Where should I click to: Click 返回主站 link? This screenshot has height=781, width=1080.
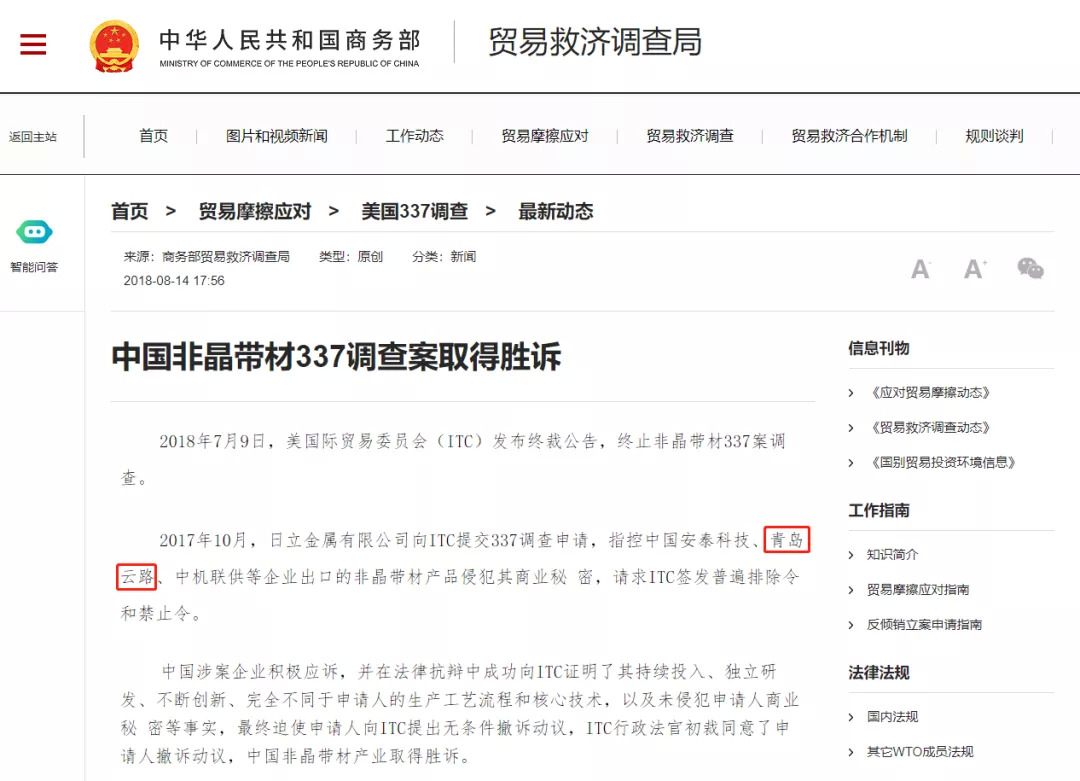33,136
